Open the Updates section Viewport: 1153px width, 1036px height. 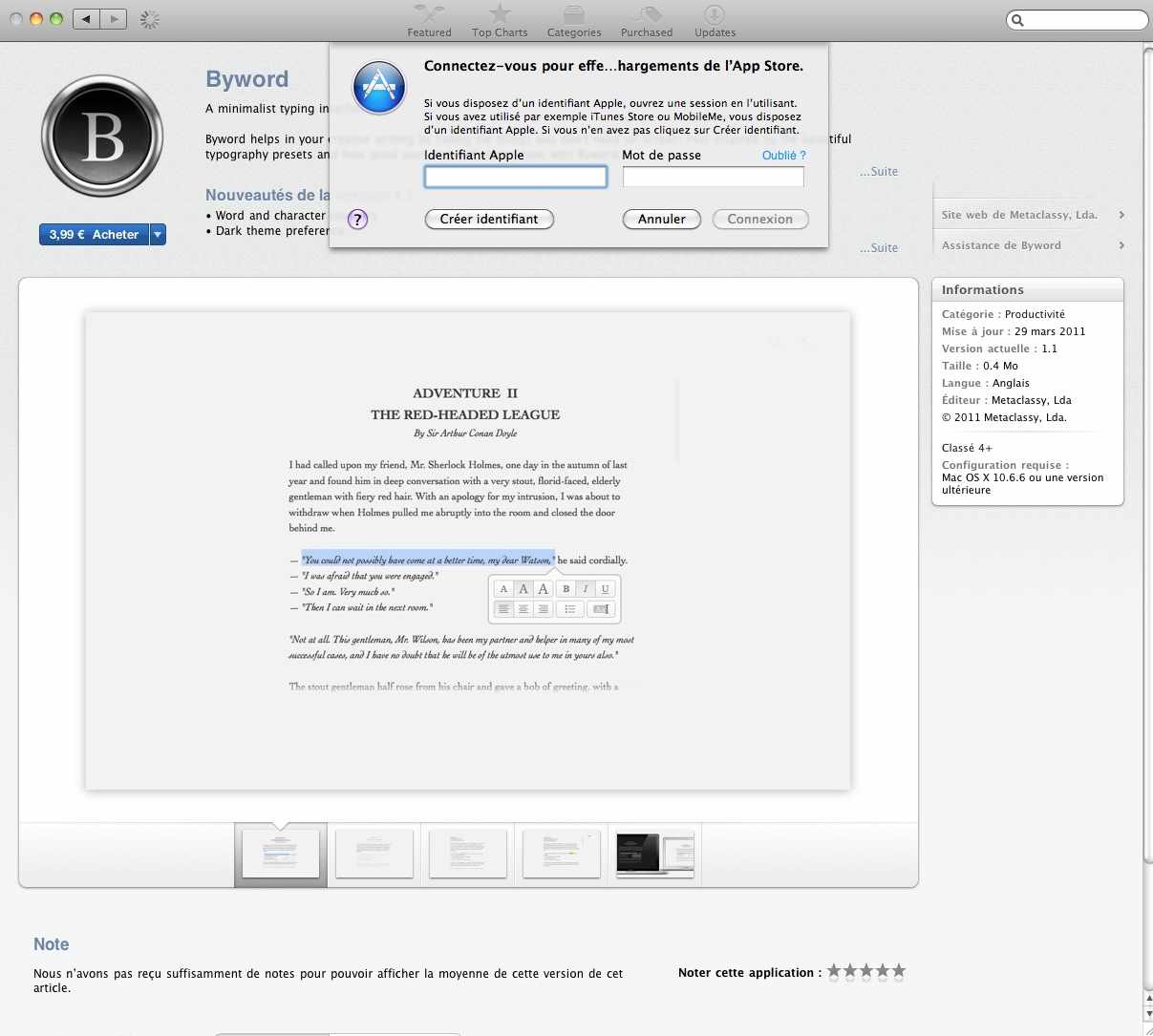[715, 20]
